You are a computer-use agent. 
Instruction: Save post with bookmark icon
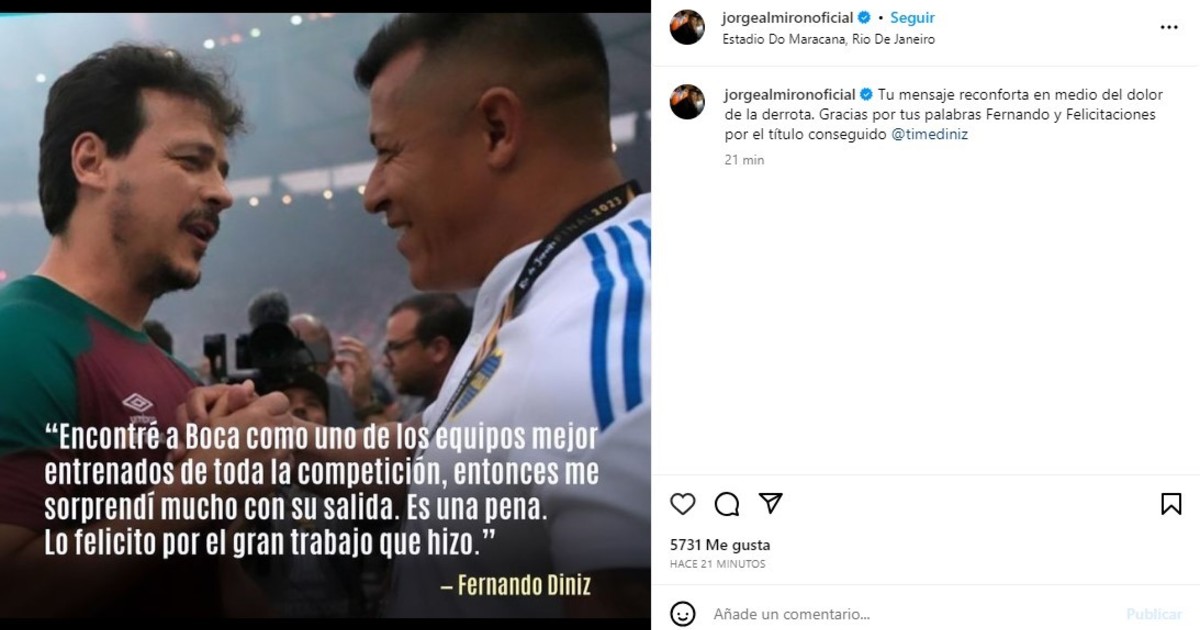[1171, 504]
